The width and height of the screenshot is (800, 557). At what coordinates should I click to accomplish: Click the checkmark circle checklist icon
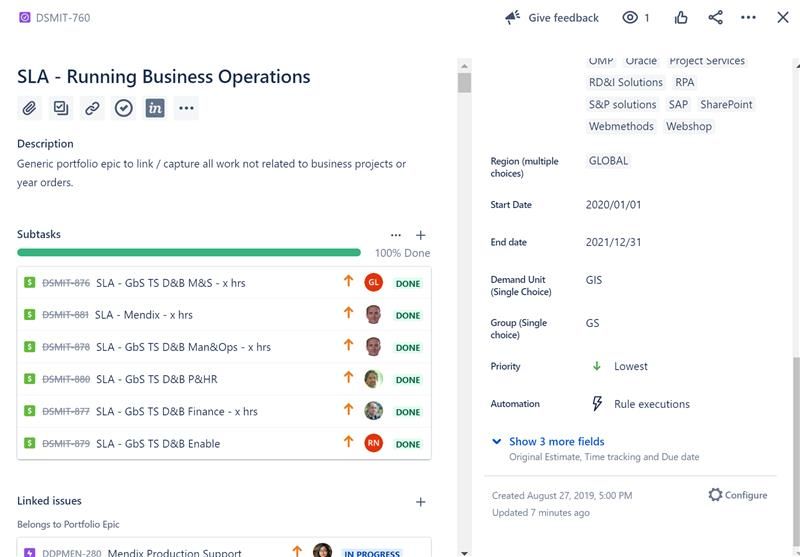coord(123,108)
